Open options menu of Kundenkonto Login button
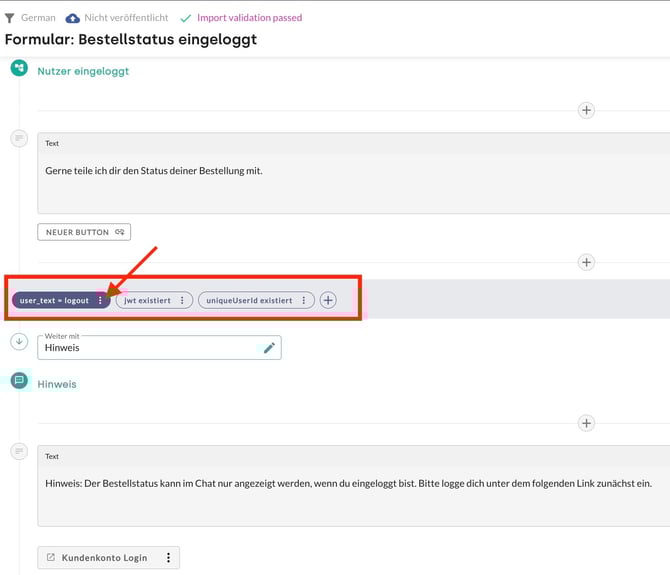This screenshot has width=670, height=575. [168, 558]
